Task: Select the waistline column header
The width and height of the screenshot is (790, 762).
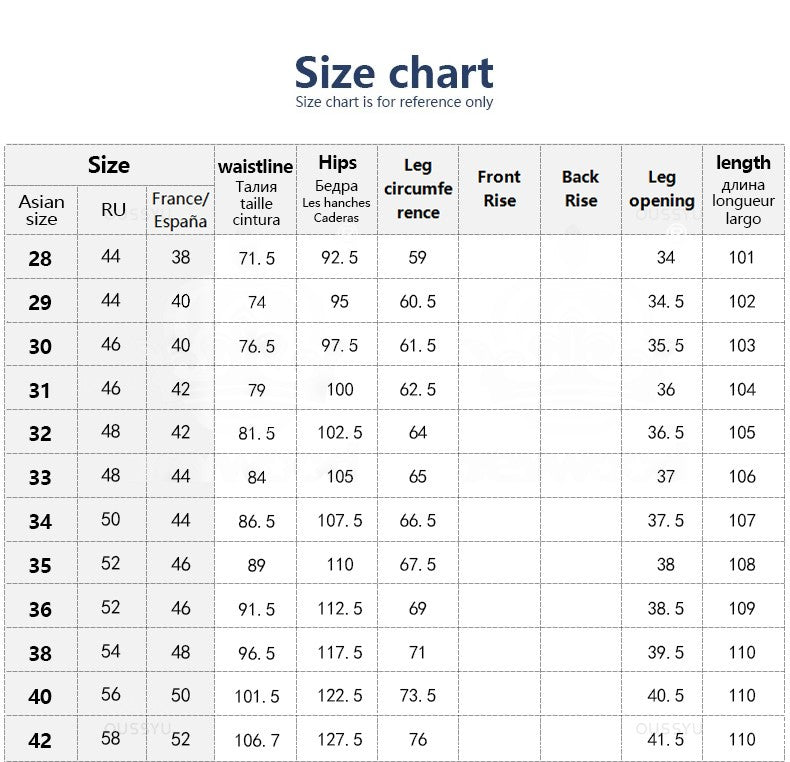Action: point(255,192)
